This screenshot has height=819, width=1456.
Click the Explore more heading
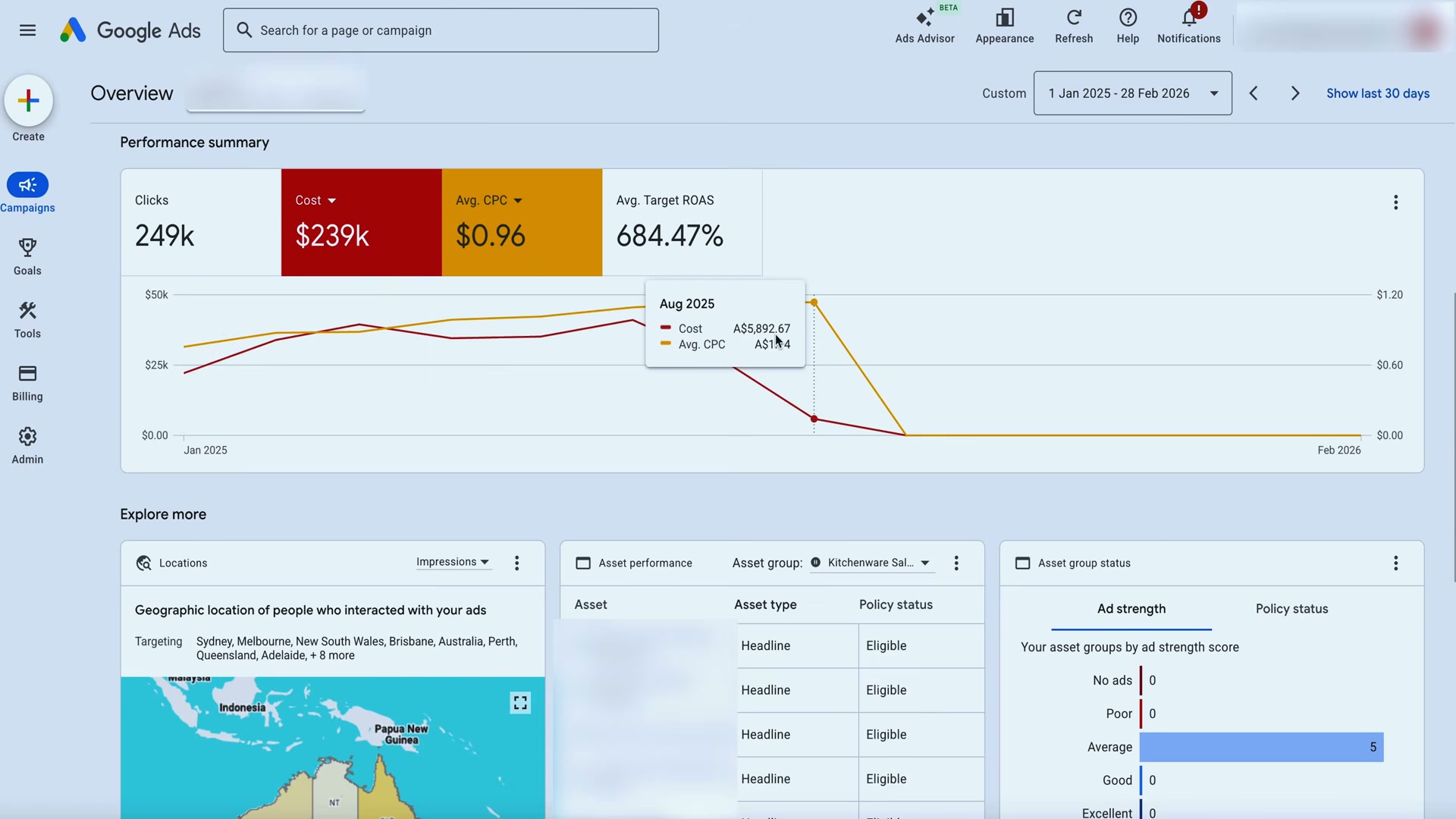[x=163, y=514]
